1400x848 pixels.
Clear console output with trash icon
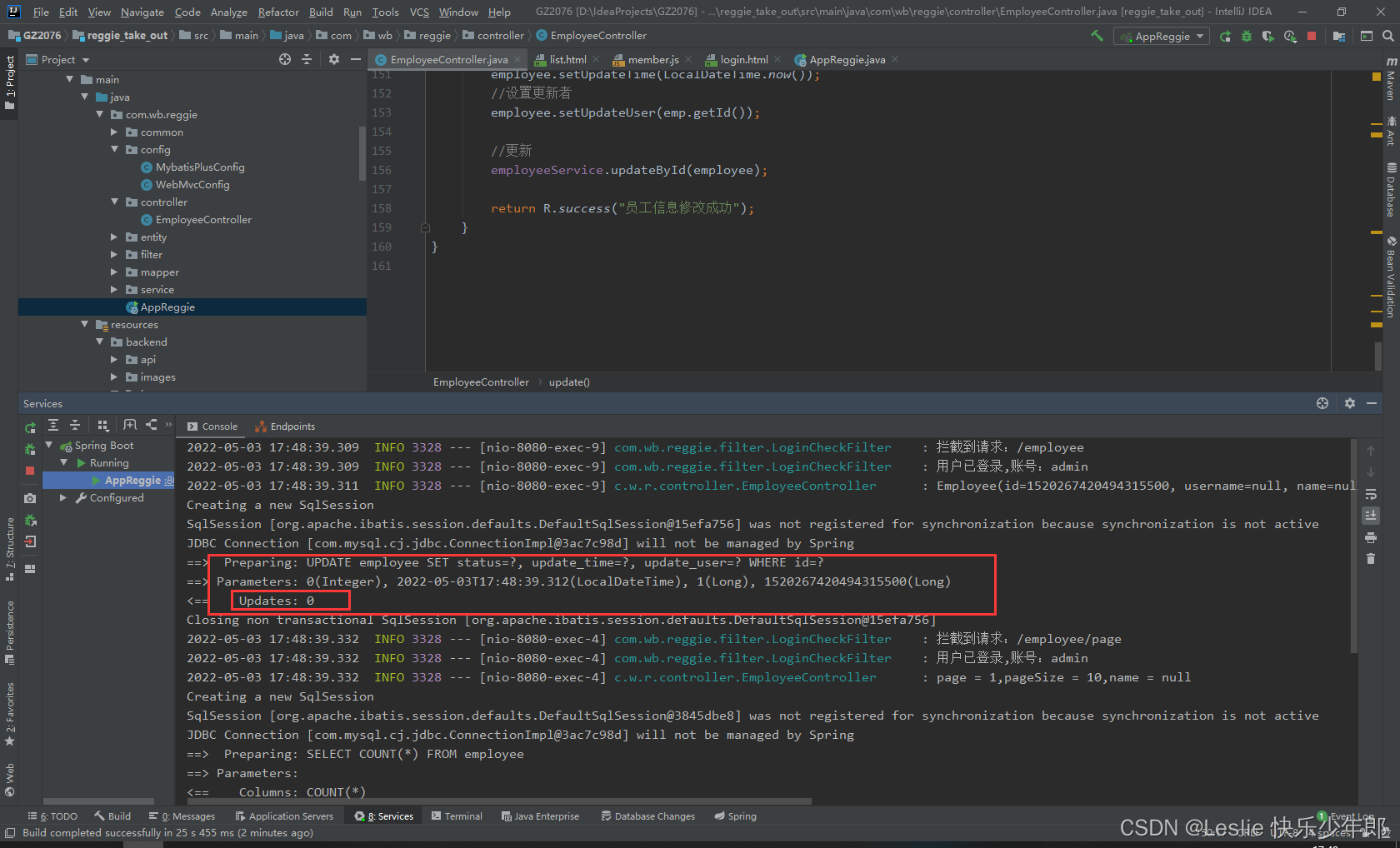pos(1371,559)
